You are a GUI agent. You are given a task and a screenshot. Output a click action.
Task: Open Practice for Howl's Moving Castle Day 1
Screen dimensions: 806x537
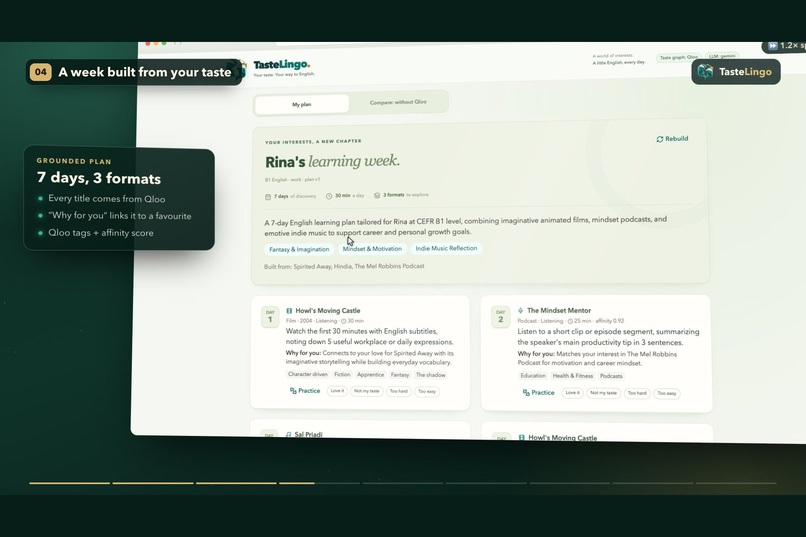click(305, 391)
